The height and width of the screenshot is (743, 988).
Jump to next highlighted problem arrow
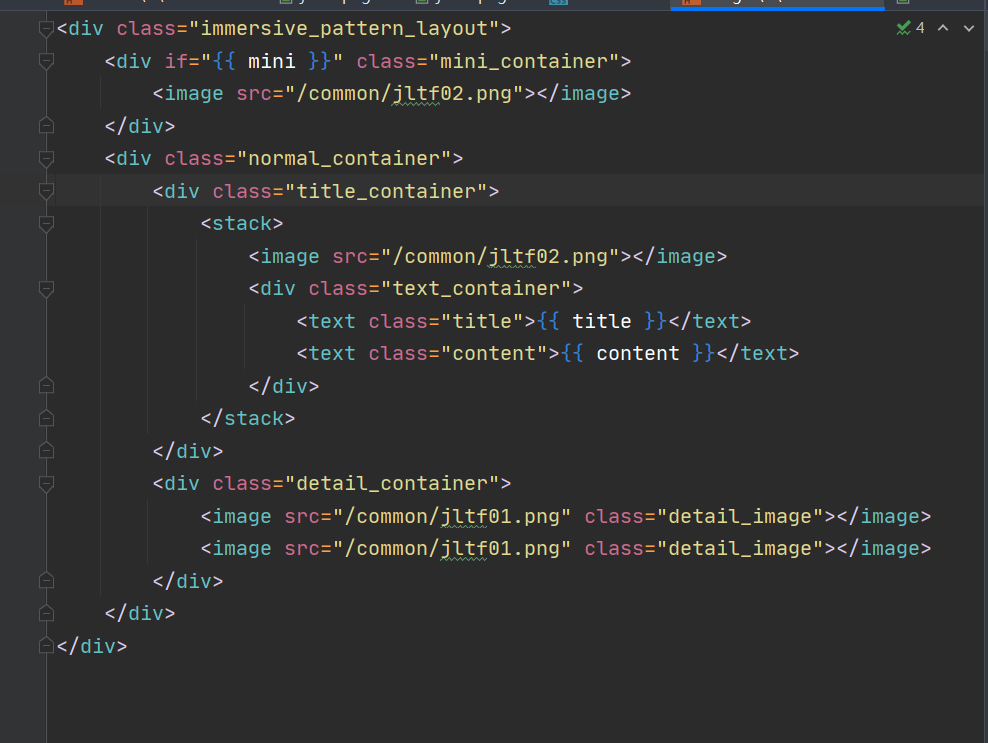(x=968, y=28)
